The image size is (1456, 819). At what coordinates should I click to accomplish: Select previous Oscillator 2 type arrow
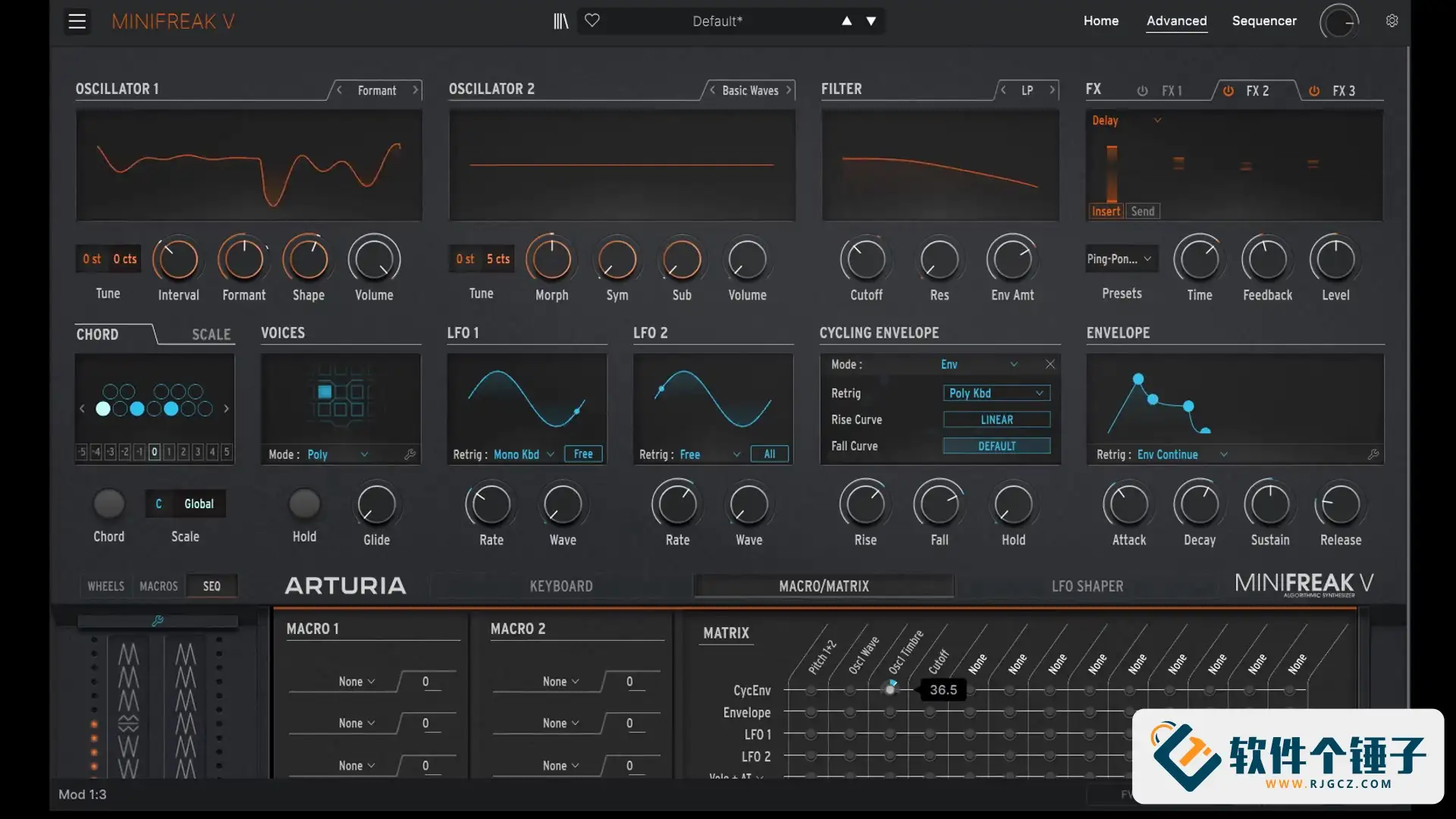click(x=712, y=90)
